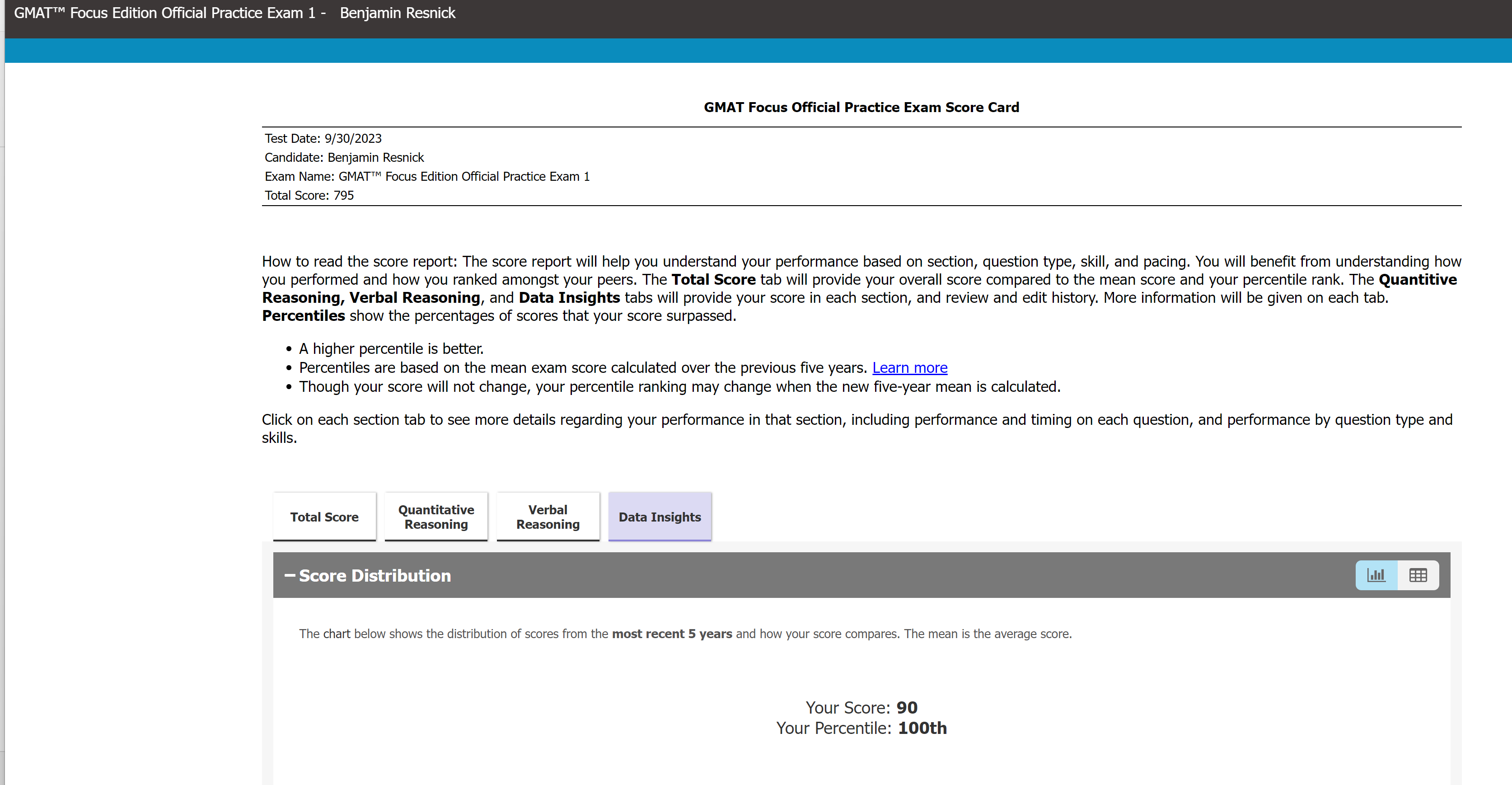This screenshot has height=785, width=1512.
Task: Open the Verbal Reasoning tab
Action: [548, 517]
